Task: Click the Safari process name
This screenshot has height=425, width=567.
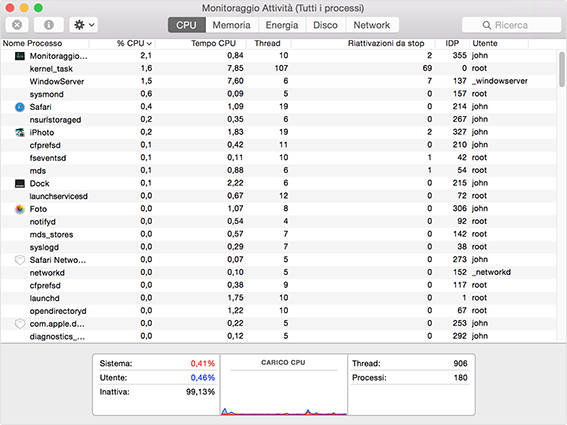Action: point(40,107)
